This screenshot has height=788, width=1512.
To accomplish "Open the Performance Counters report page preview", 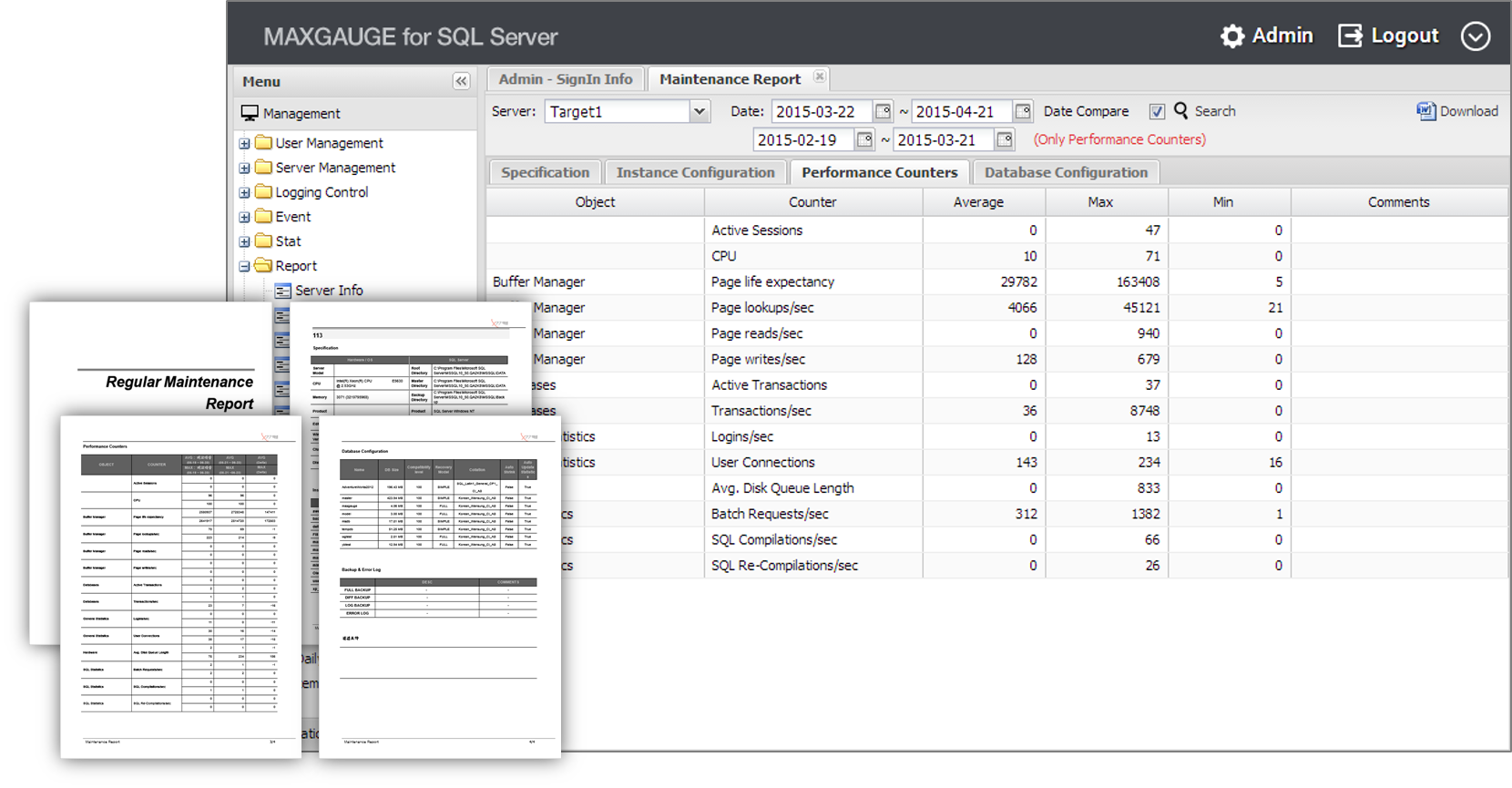I will (x=180, y=587).
